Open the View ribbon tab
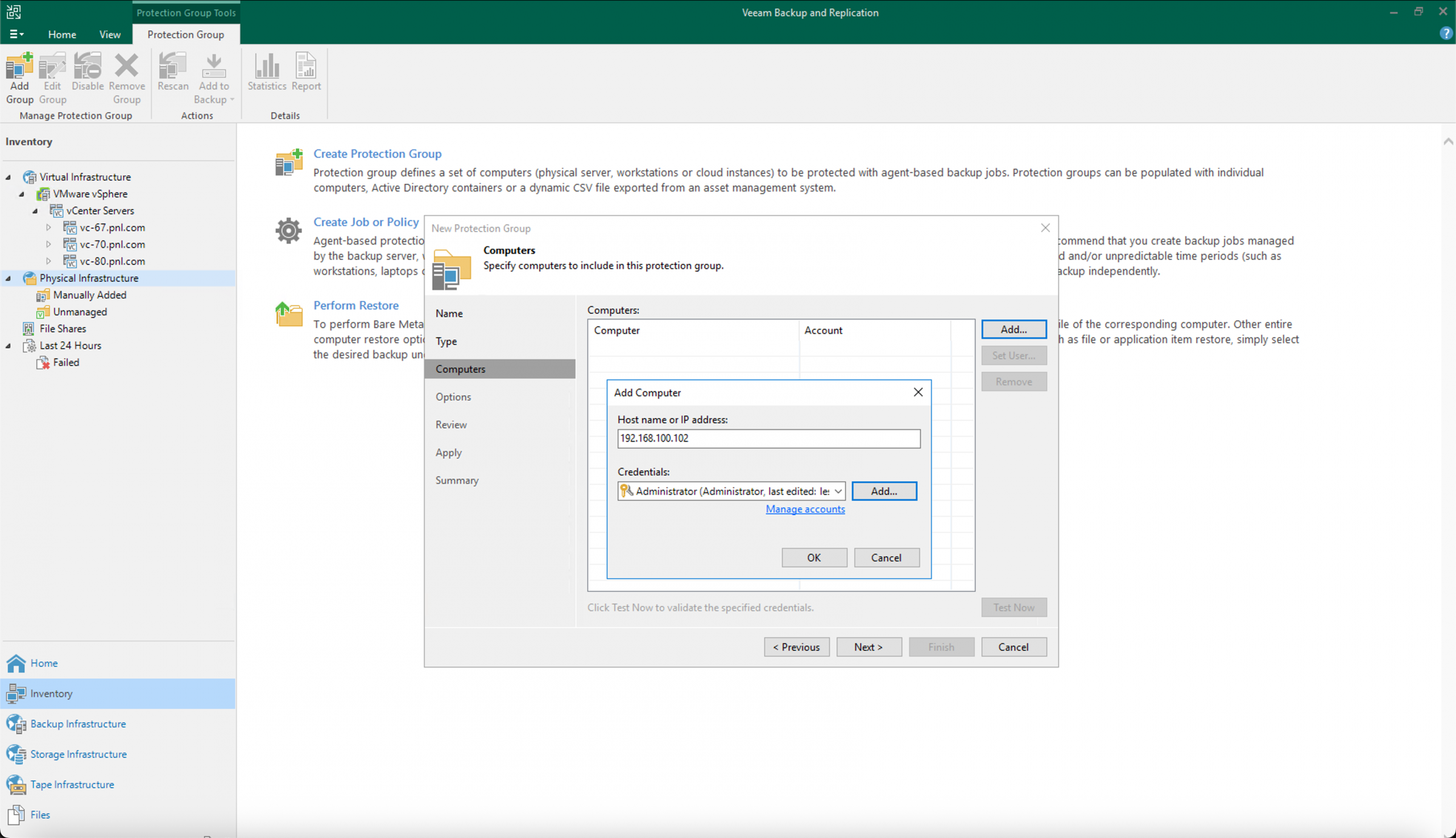 pyautogui.click(x=110, y=35)
